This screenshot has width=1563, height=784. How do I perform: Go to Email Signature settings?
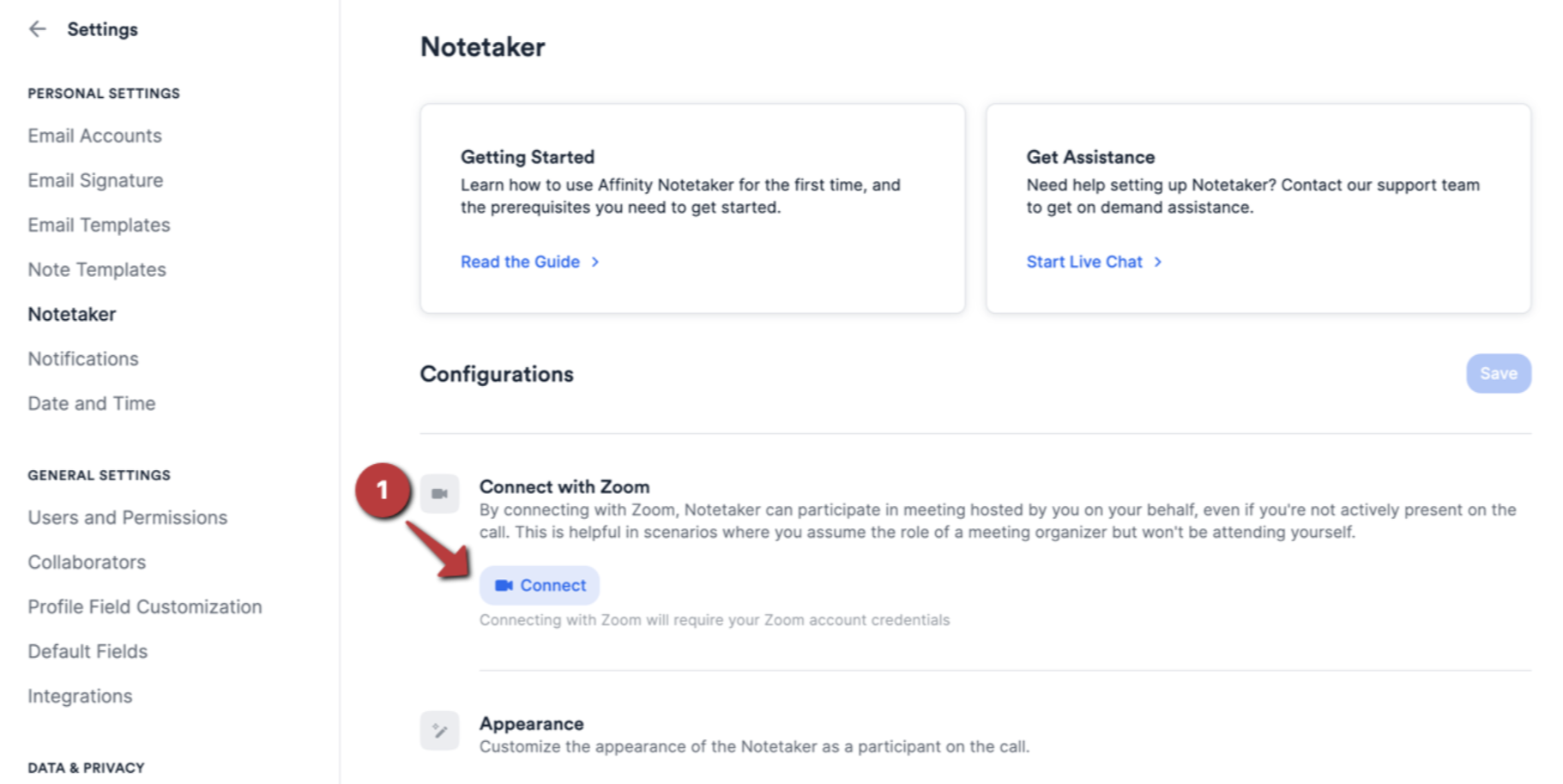(95, 180)
